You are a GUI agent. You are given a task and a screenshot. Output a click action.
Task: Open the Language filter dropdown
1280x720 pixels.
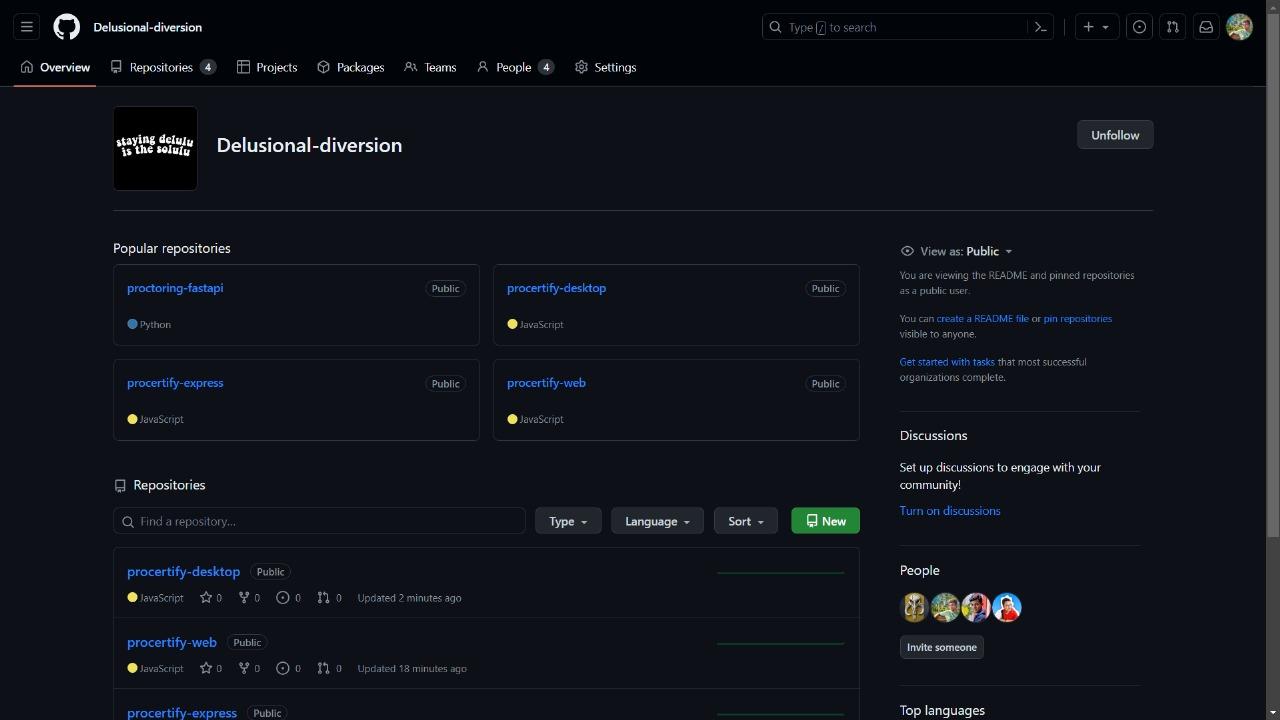pos(657,521)
